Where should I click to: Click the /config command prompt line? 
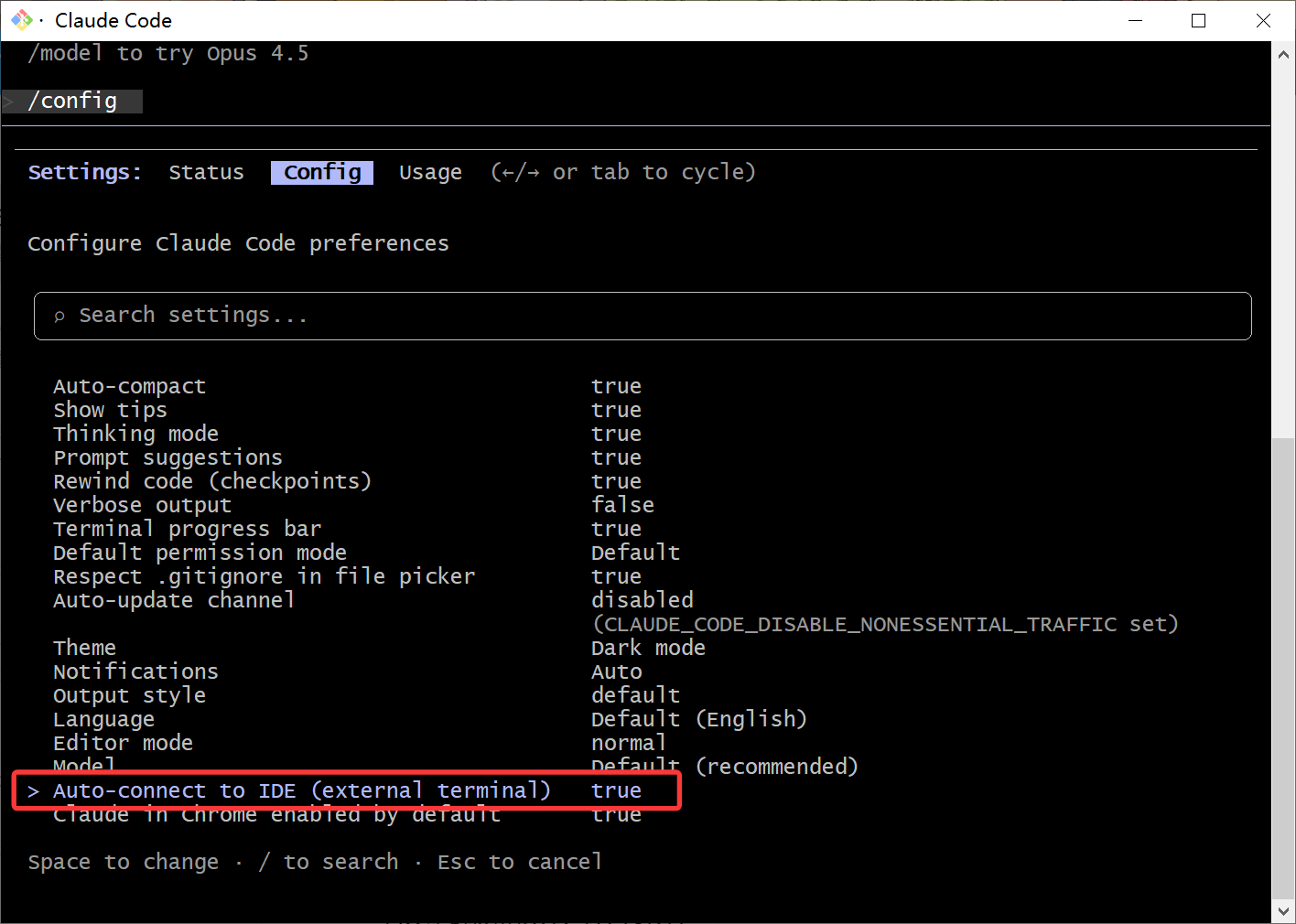pyautogui.click(x=72, y=101)
